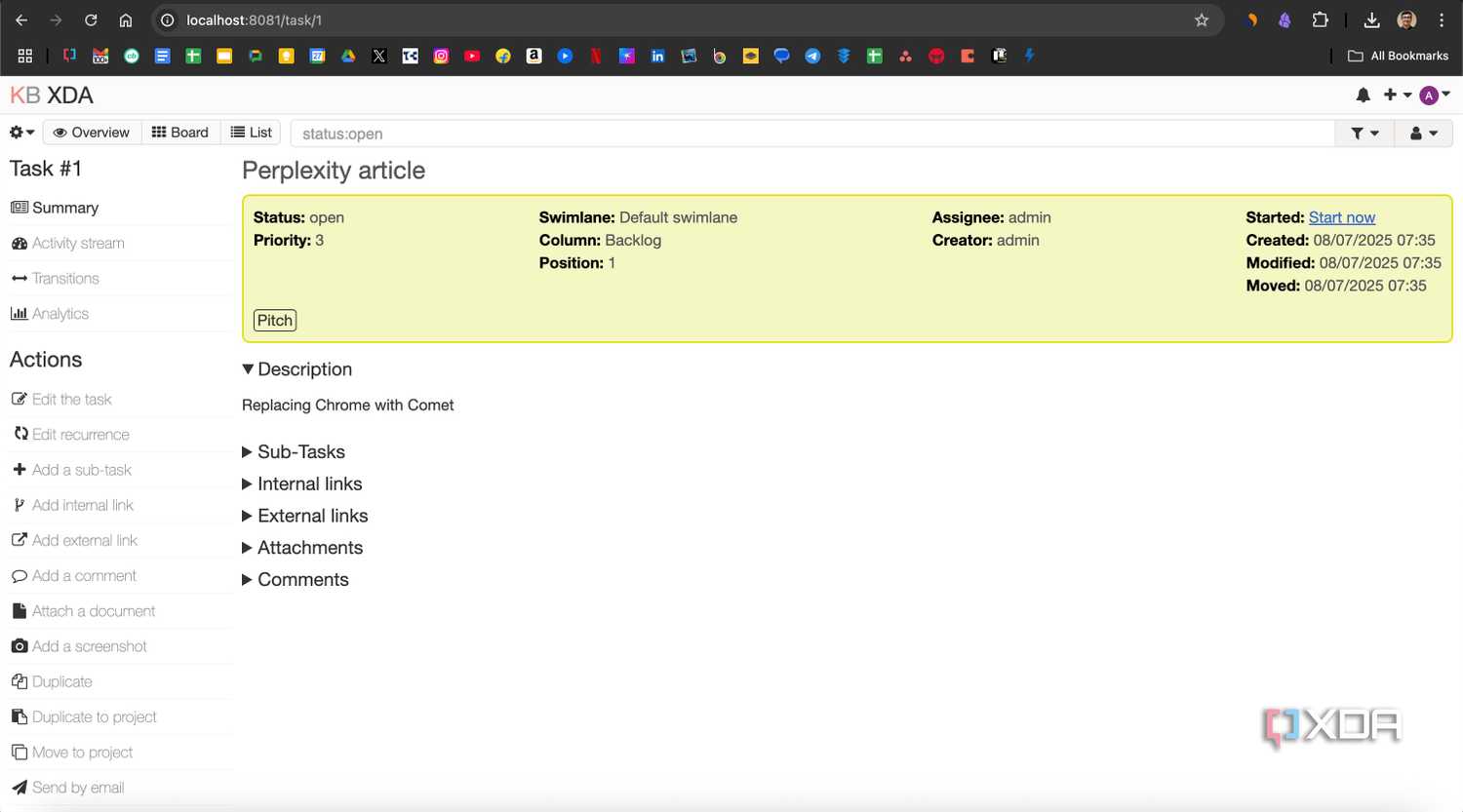This screenshot has width=1463, height=812.
Task: Collapse the Description section
Action: coord(297,369)
